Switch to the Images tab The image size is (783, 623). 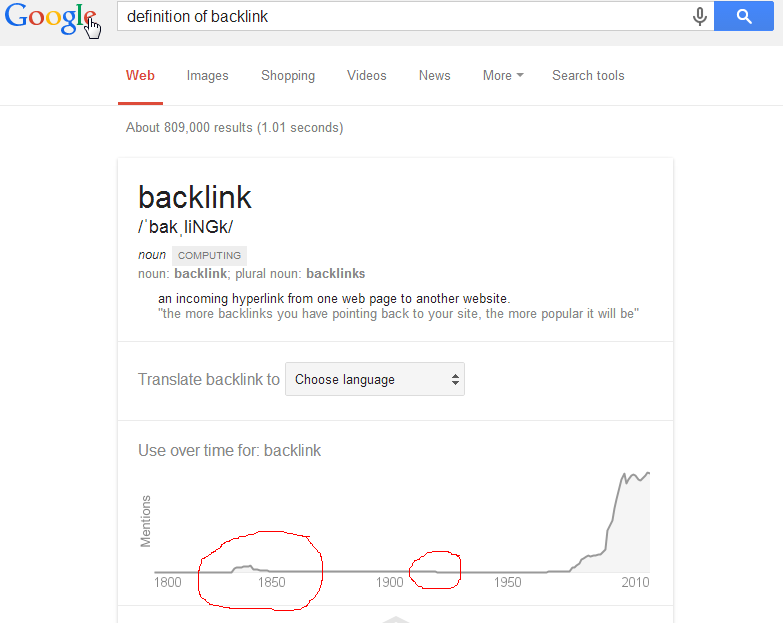[x=207, y=75]
